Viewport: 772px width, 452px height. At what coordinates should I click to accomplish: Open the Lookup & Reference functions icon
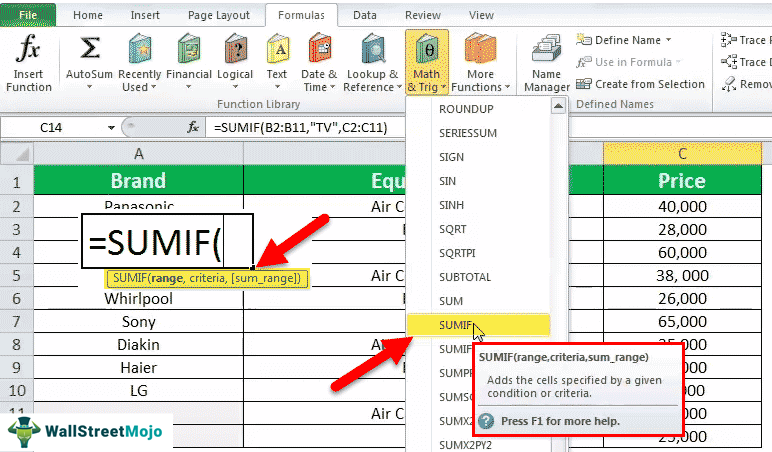tap(373, 48)
